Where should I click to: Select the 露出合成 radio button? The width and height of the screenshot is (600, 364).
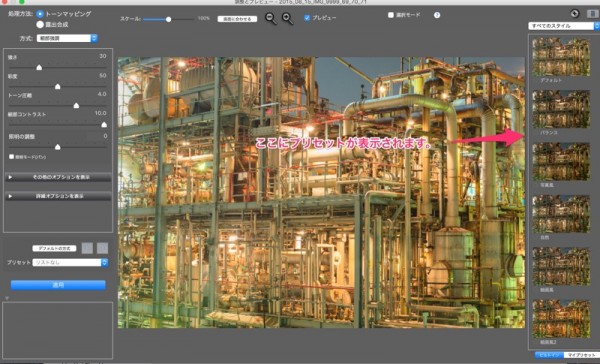click(40, 24)
